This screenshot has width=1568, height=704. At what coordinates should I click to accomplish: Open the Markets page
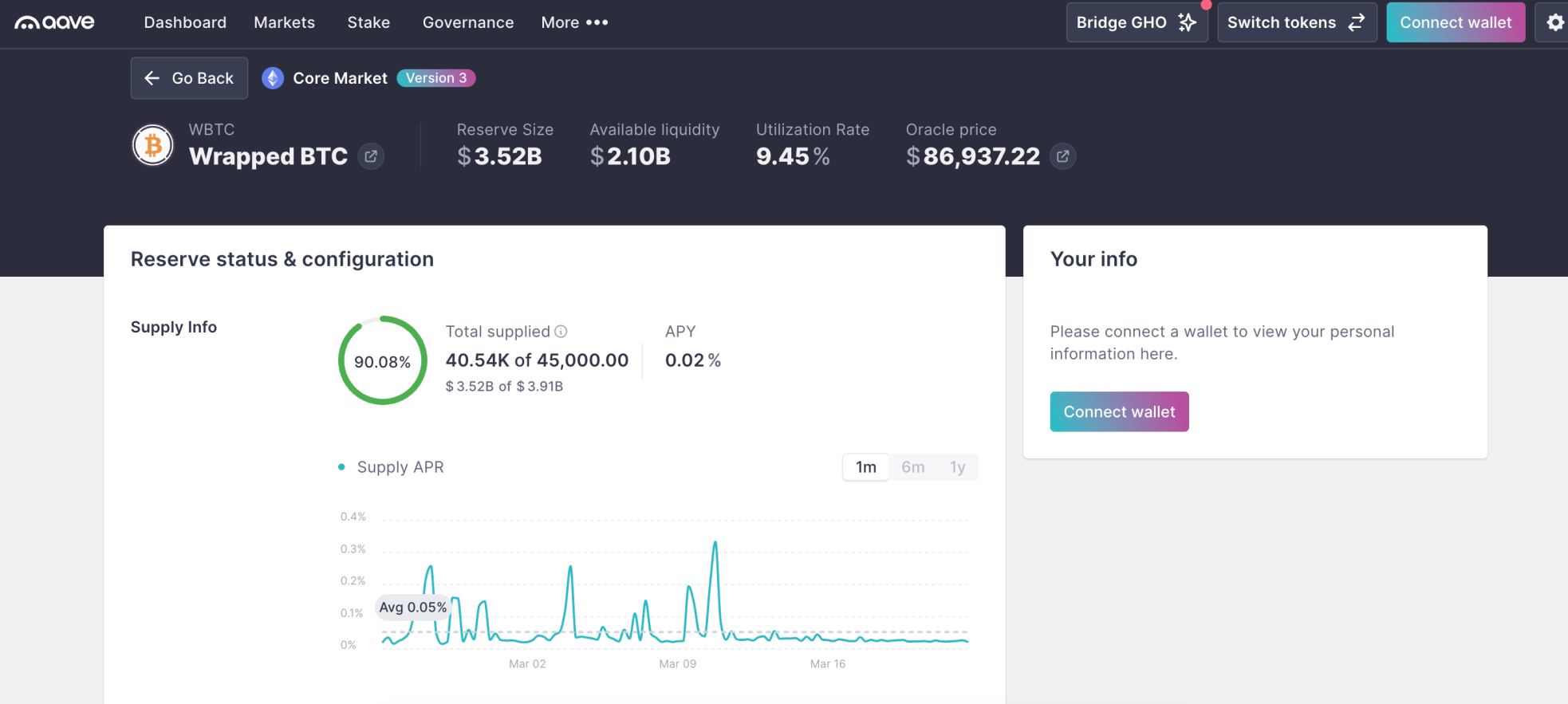(x=284, y=22)
